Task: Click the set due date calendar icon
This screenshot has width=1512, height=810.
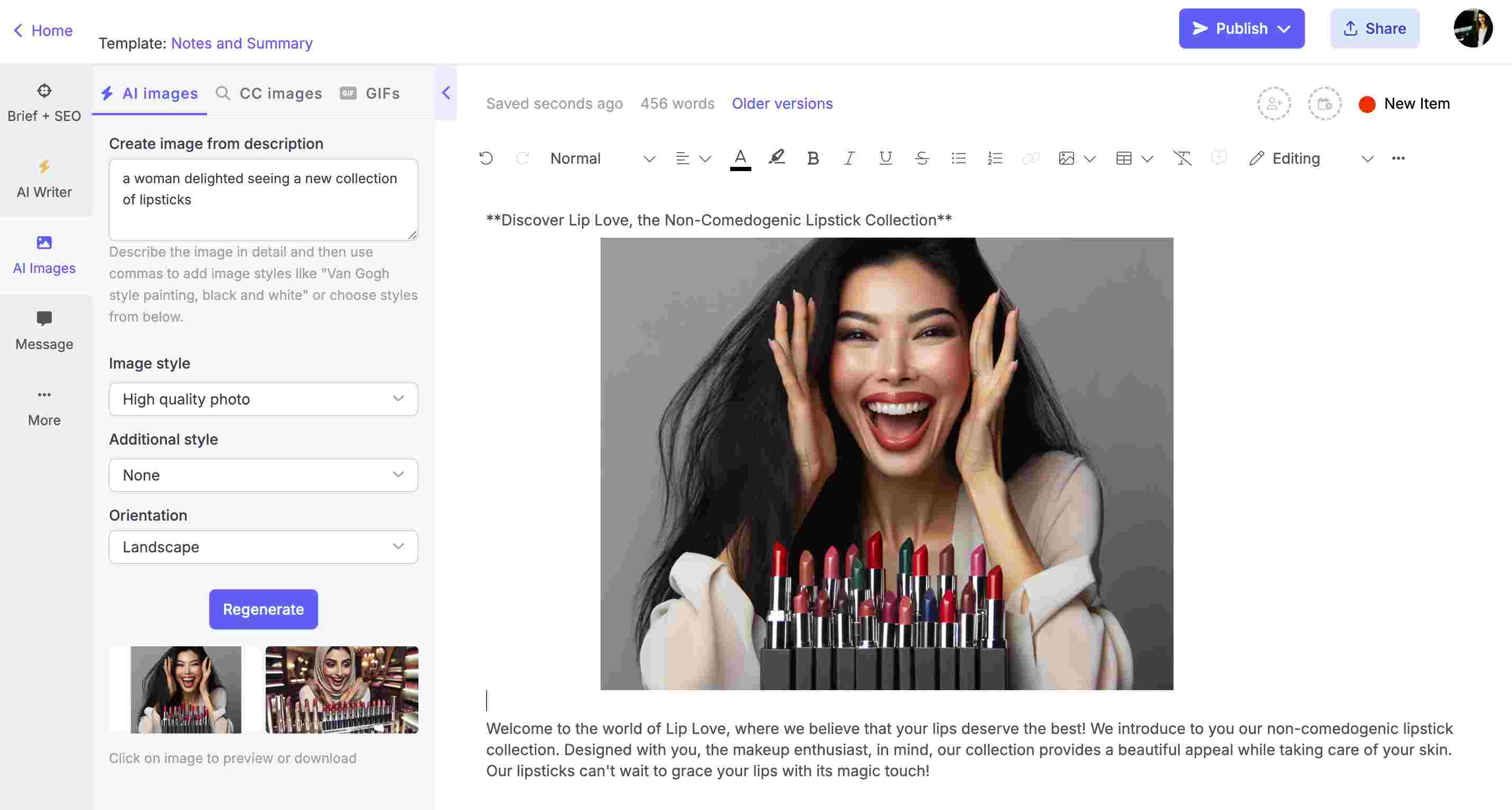Action: (1325, 104)
